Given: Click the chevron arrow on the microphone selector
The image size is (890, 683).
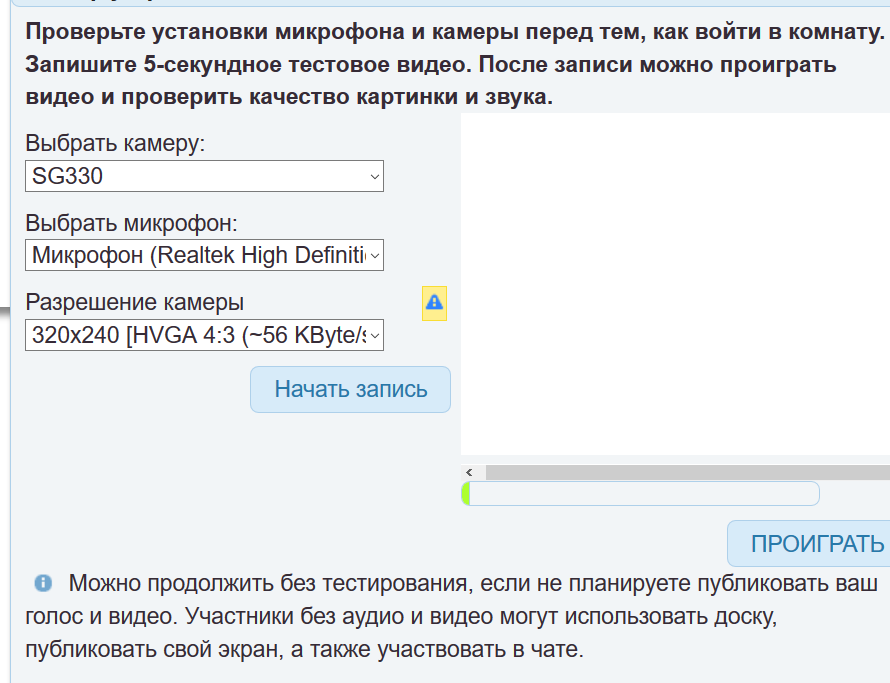Looking at the screenshot, I should [x=375, y=256].
